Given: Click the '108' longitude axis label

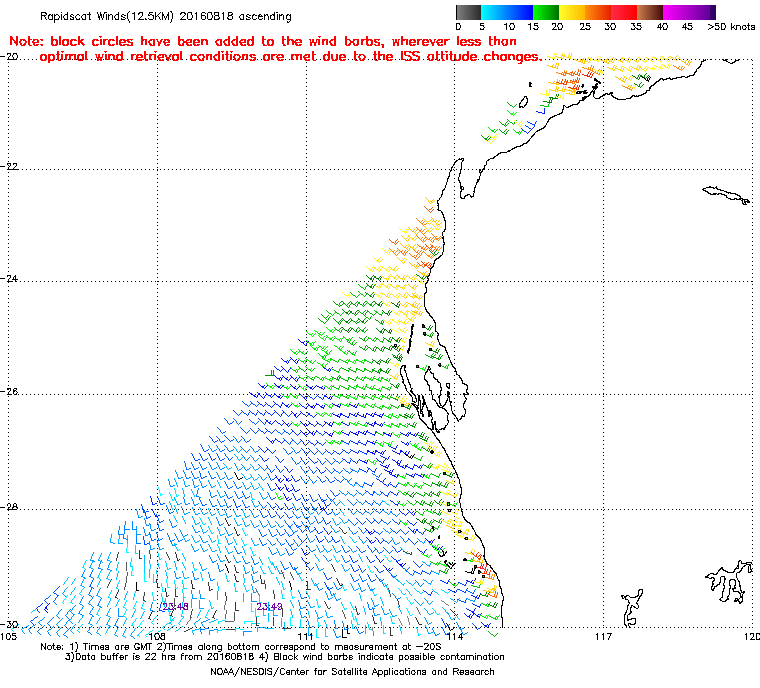Looking at the screenshot, I should (157, 636).
